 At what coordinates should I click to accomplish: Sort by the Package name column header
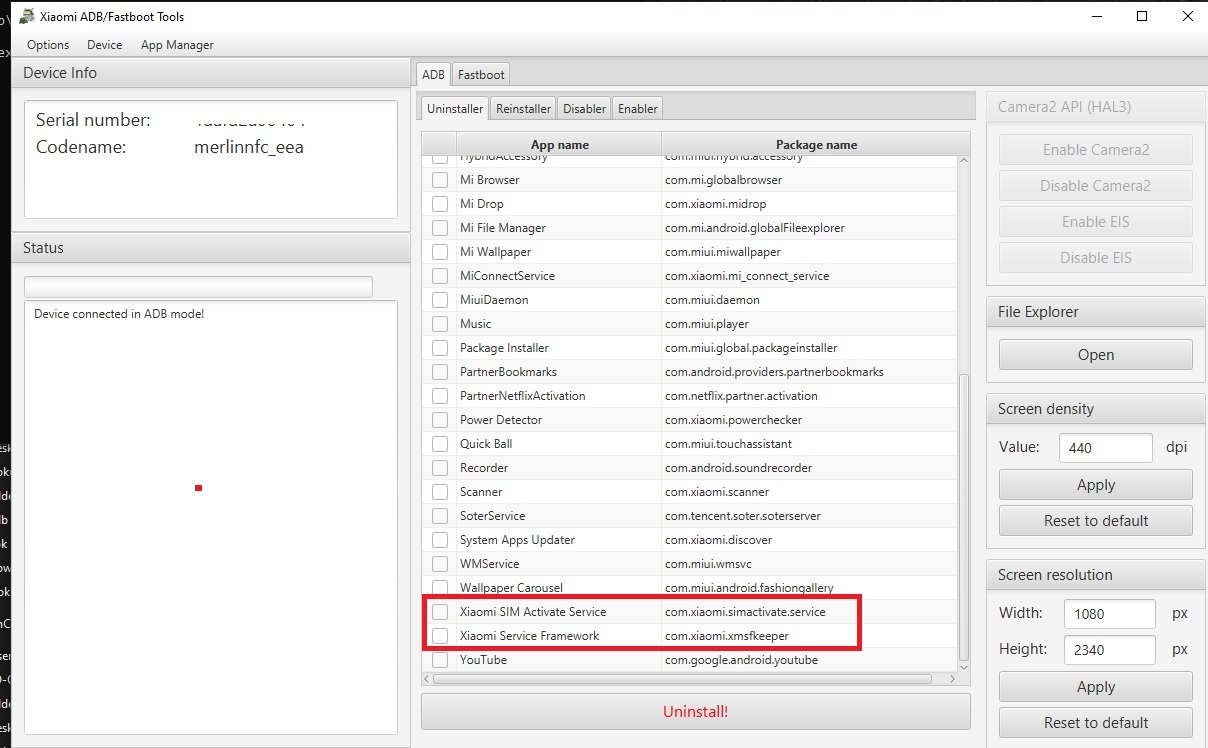(x=816, y=145)
